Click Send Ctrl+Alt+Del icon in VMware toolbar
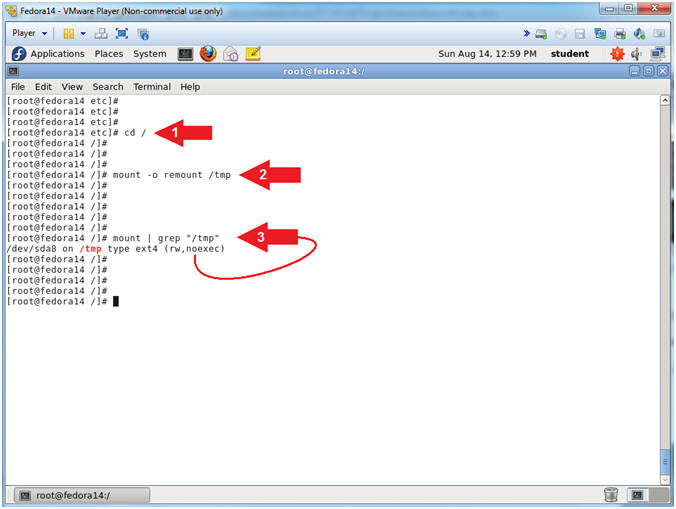Viewport: 676px width, 509px height. coord(101,33)
